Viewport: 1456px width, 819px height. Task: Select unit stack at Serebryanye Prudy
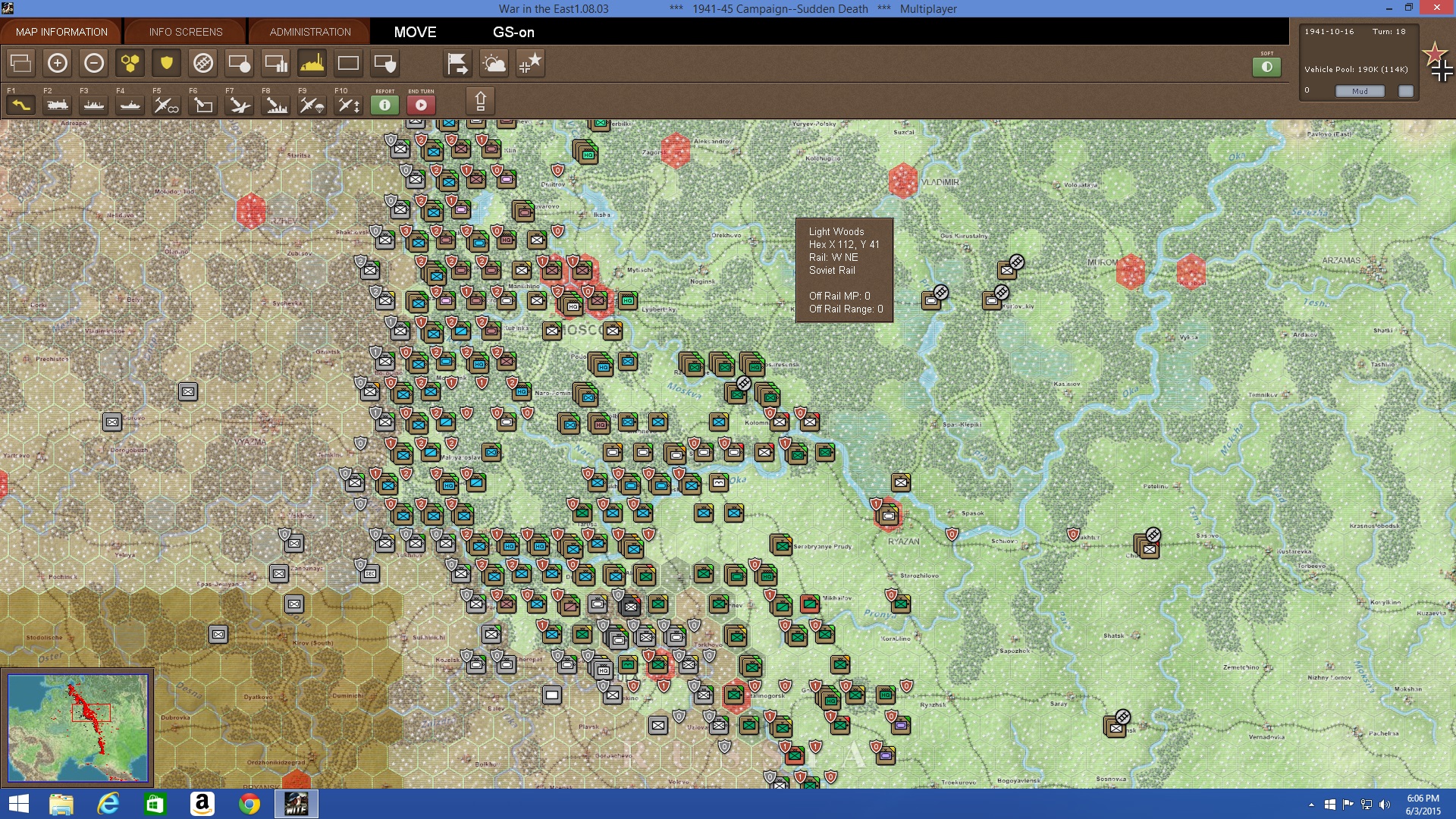click(781, 545)
